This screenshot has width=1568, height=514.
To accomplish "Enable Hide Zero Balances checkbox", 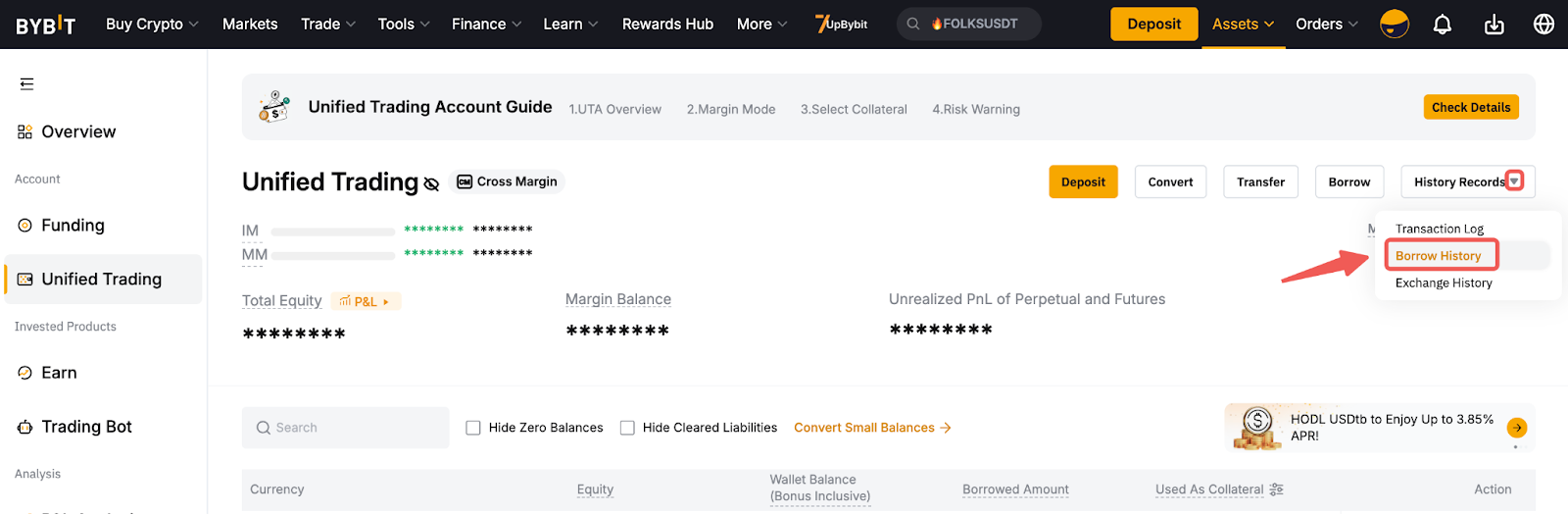I will [x=473, y=428].
